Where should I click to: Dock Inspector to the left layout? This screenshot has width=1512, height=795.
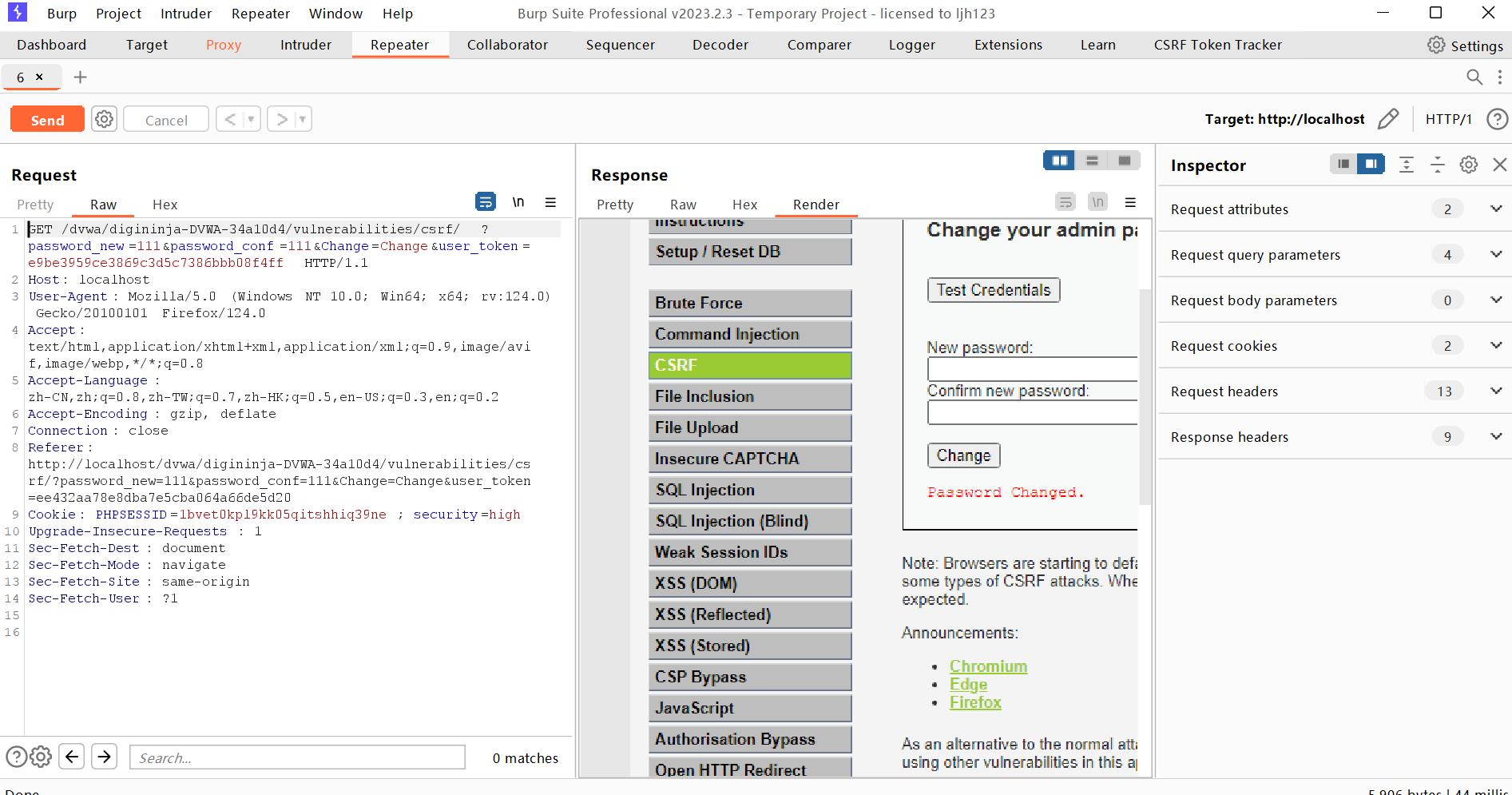pos(1343,164)
